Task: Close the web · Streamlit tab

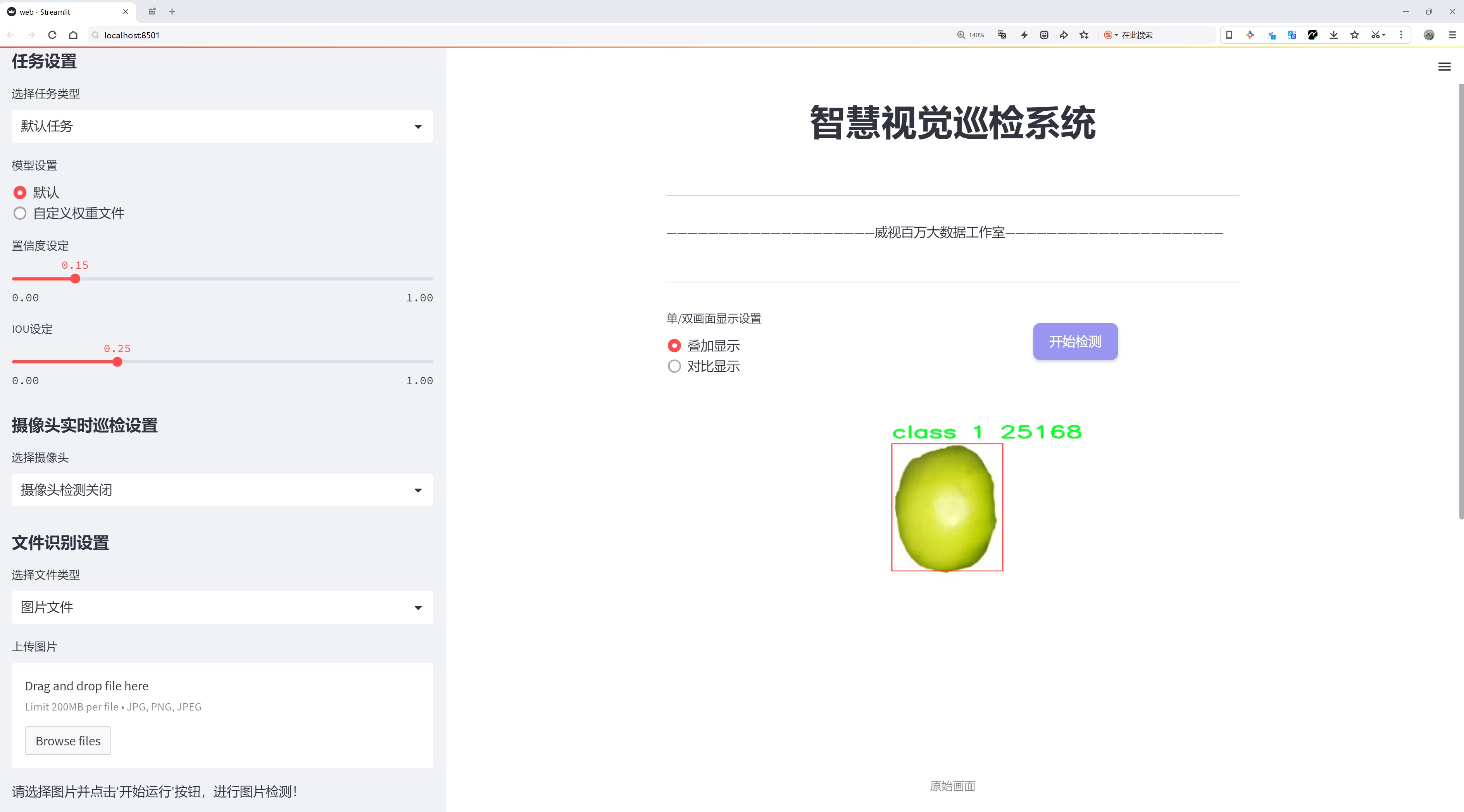Action: tap(126, 11)
